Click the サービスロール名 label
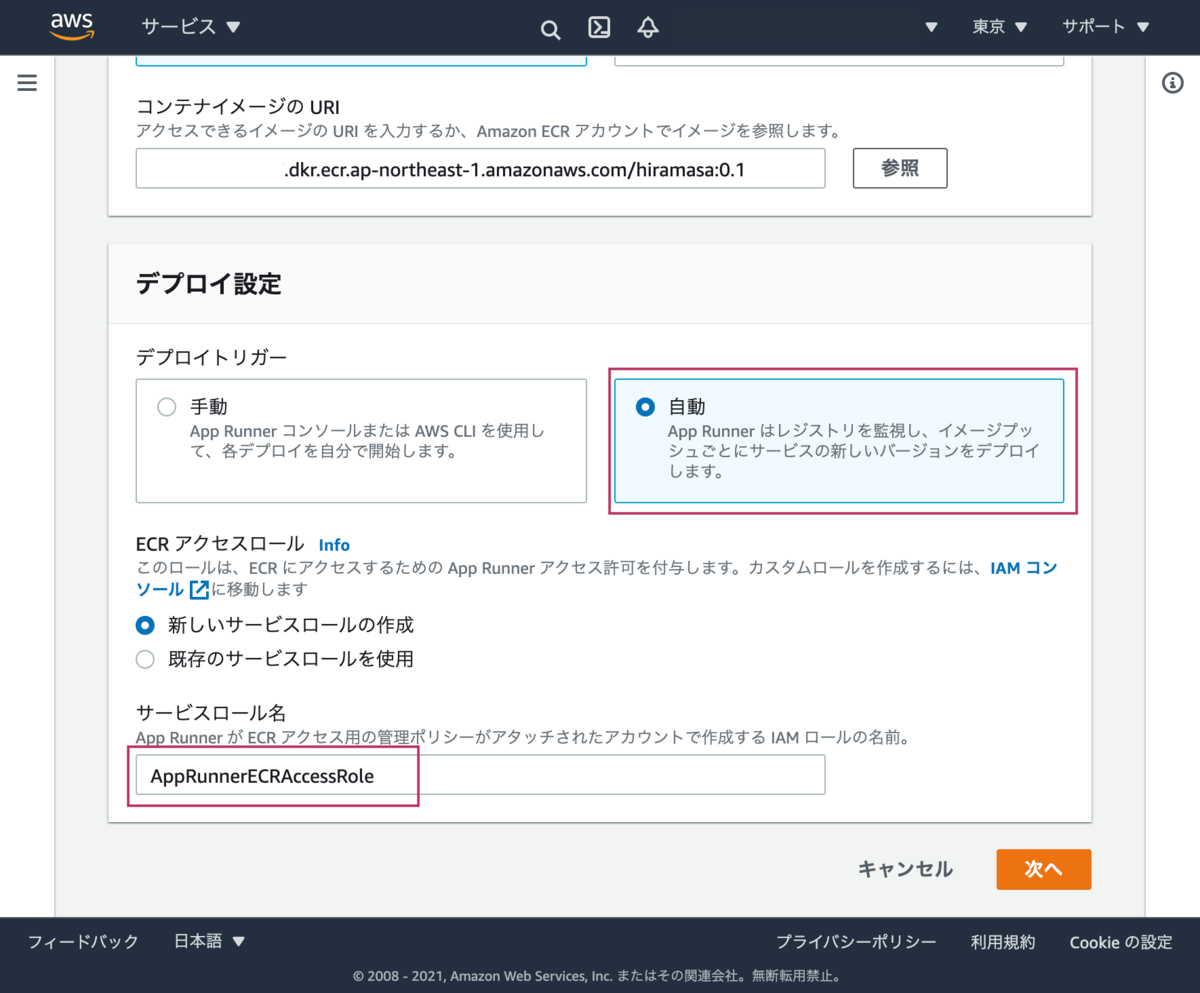This screenshot has width=1200, height=993. 211,713
